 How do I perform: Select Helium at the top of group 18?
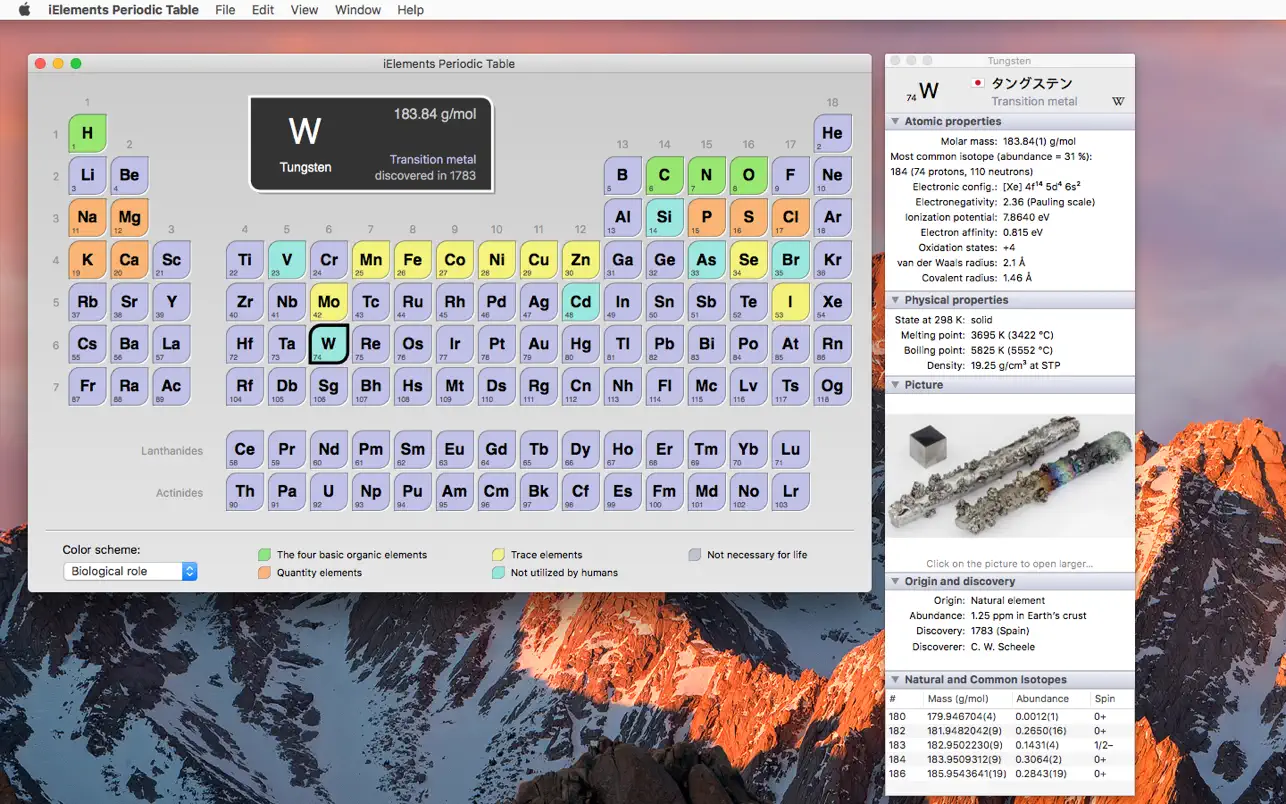(832, 133)
